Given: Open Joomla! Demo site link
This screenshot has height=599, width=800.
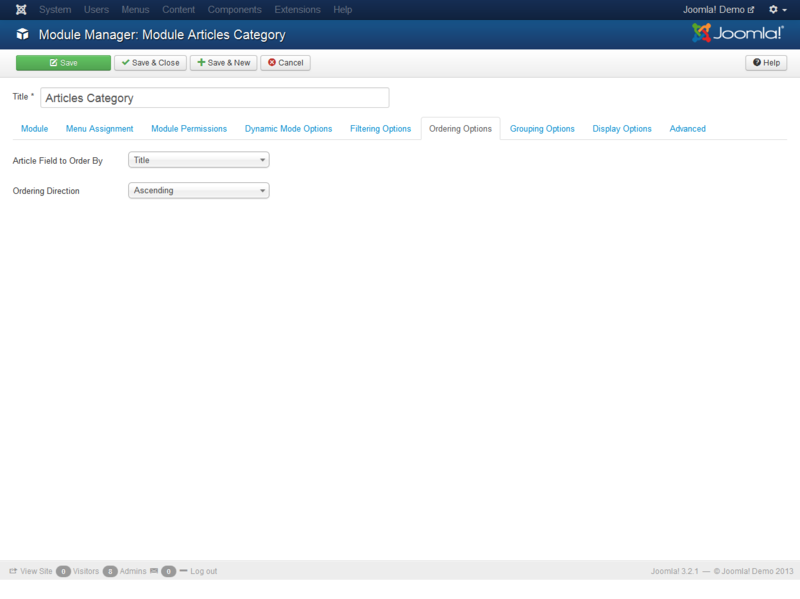Looking at the screenshot, I should click(x=718, y=10).
